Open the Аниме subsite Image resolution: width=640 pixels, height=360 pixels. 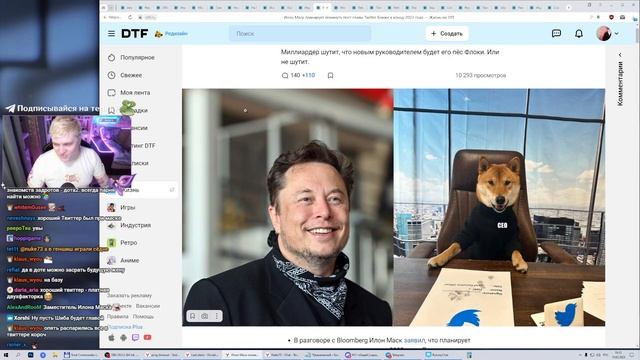(130, 260)
